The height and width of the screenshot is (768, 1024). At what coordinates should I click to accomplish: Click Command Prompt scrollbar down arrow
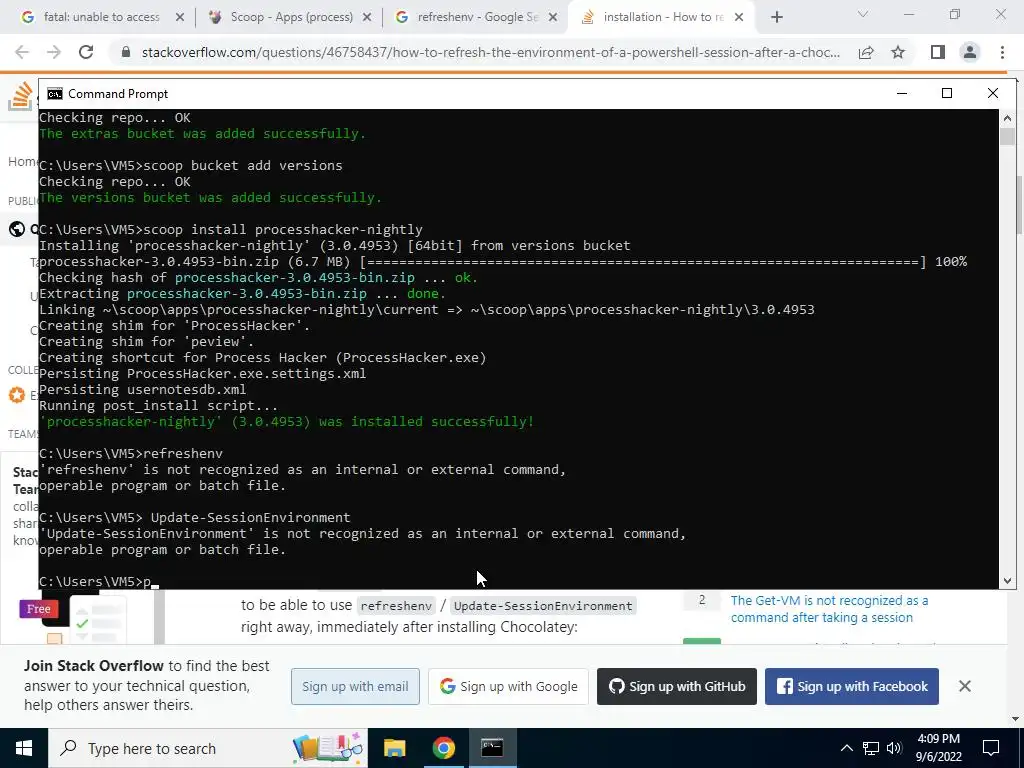pos(1007,581)
